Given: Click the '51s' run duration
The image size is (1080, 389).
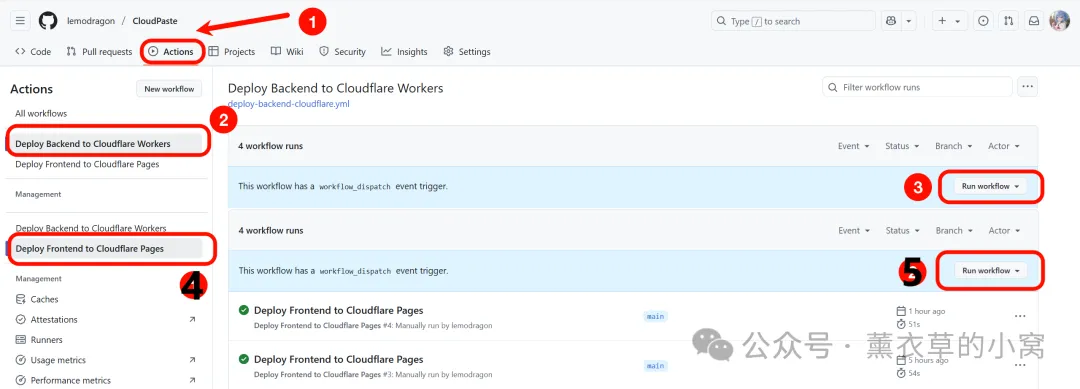Looking at the screenshot, I should point(915,324).
